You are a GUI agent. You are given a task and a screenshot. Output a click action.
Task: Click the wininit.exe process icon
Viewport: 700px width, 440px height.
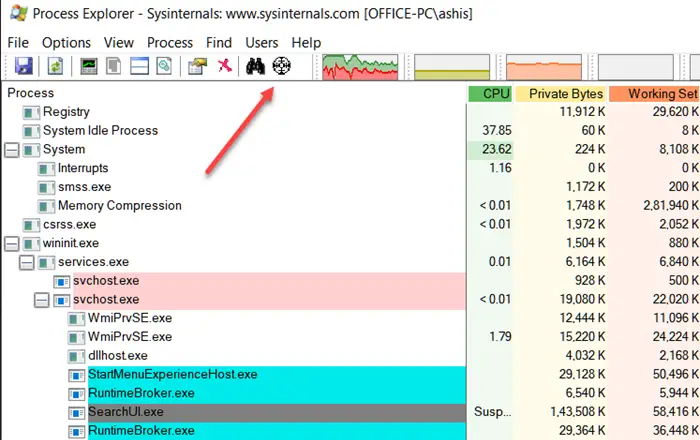coord(31,244)
